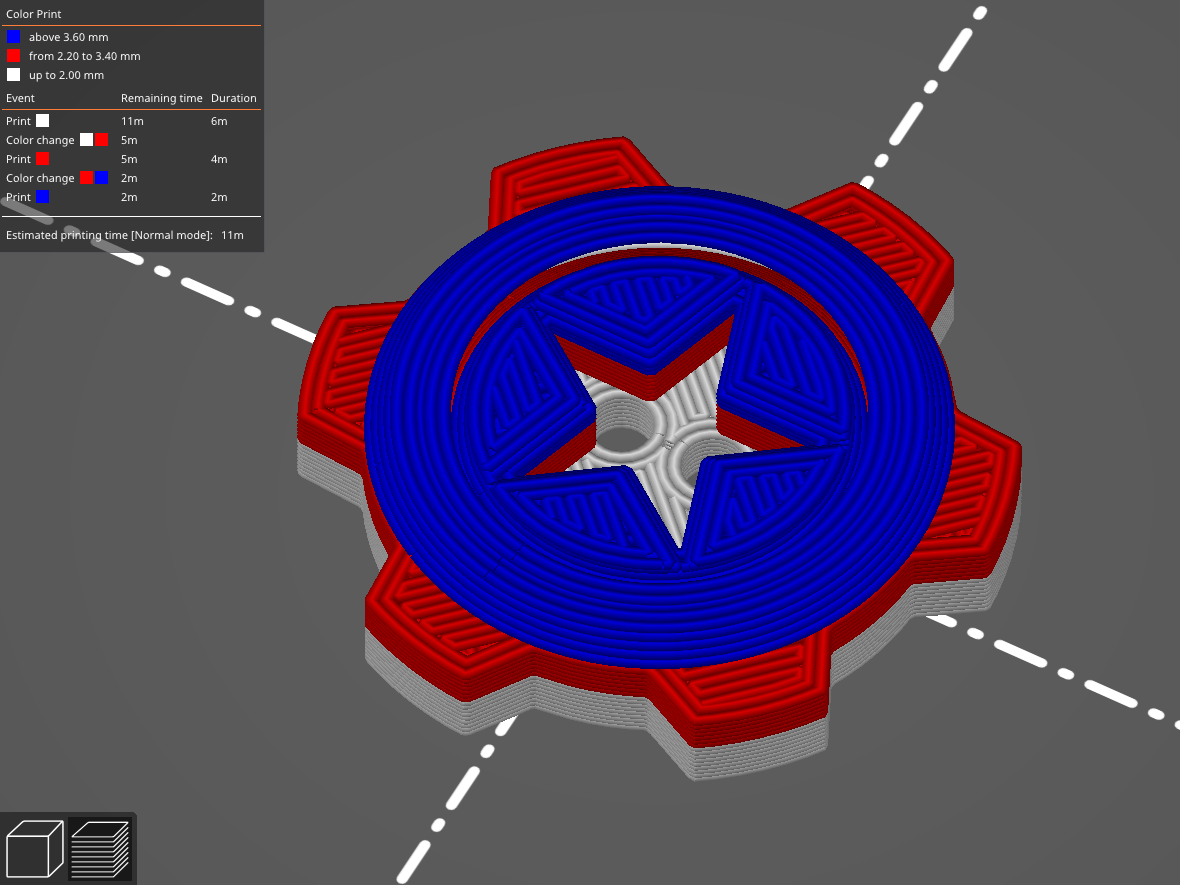Select white swatch in first Print row
Screen dimensions: 1180x885
click(x=43, y=120)
